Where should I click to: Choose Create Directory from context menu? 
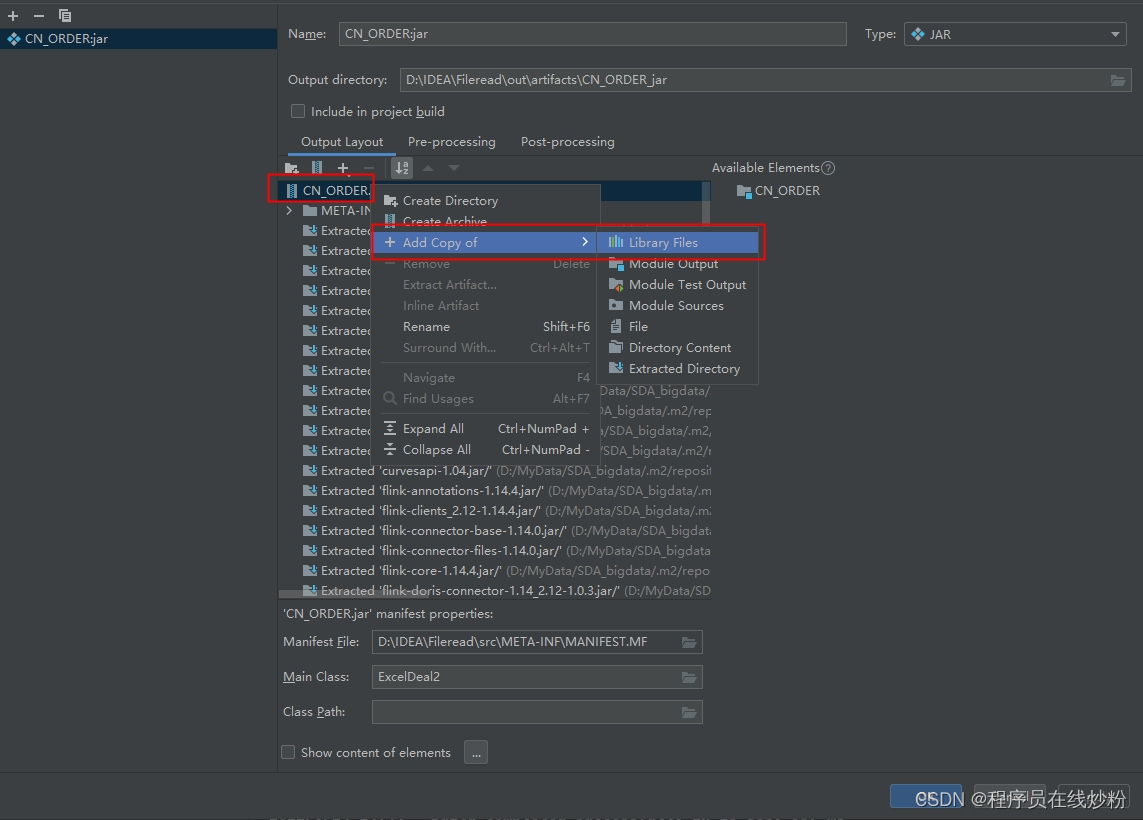485,200
